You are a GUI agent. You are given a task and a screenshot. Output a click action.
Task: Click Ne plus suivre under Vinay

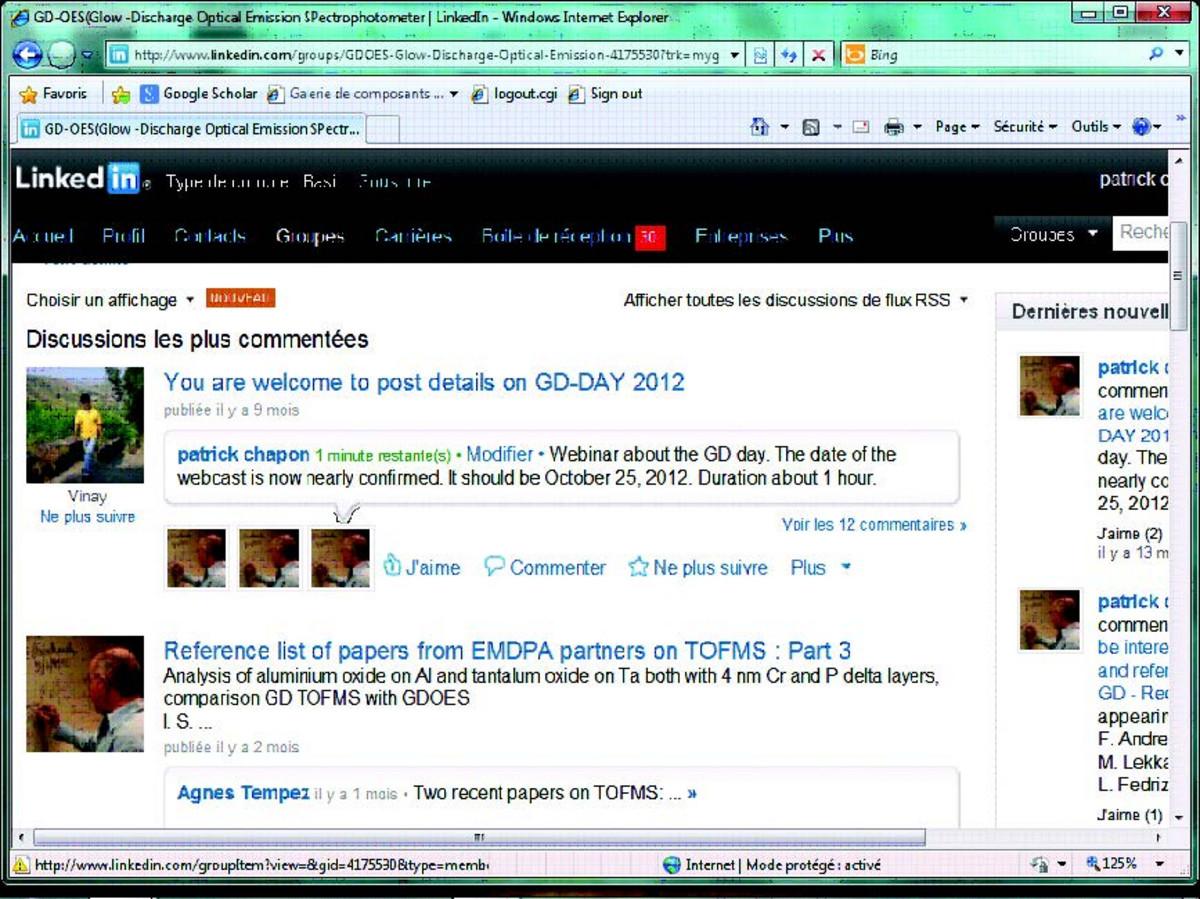click(87, 517)
